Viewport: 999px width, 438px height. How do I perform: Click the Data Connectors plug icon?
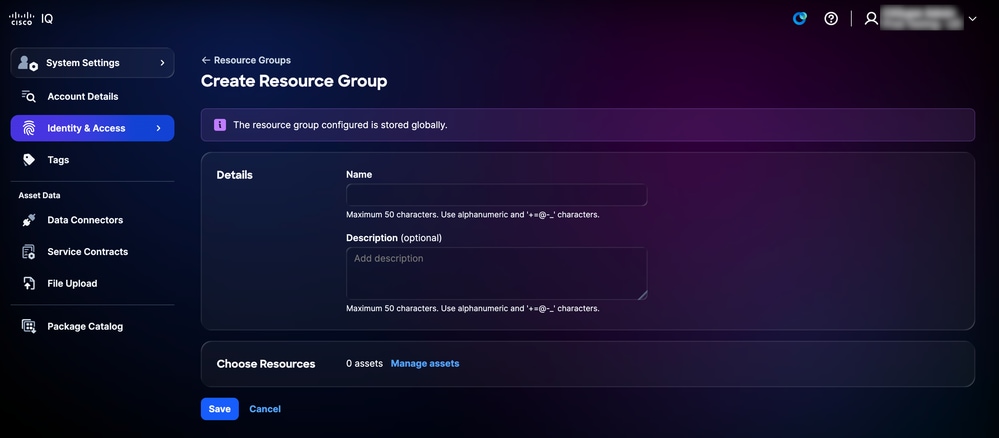point(29,220)
